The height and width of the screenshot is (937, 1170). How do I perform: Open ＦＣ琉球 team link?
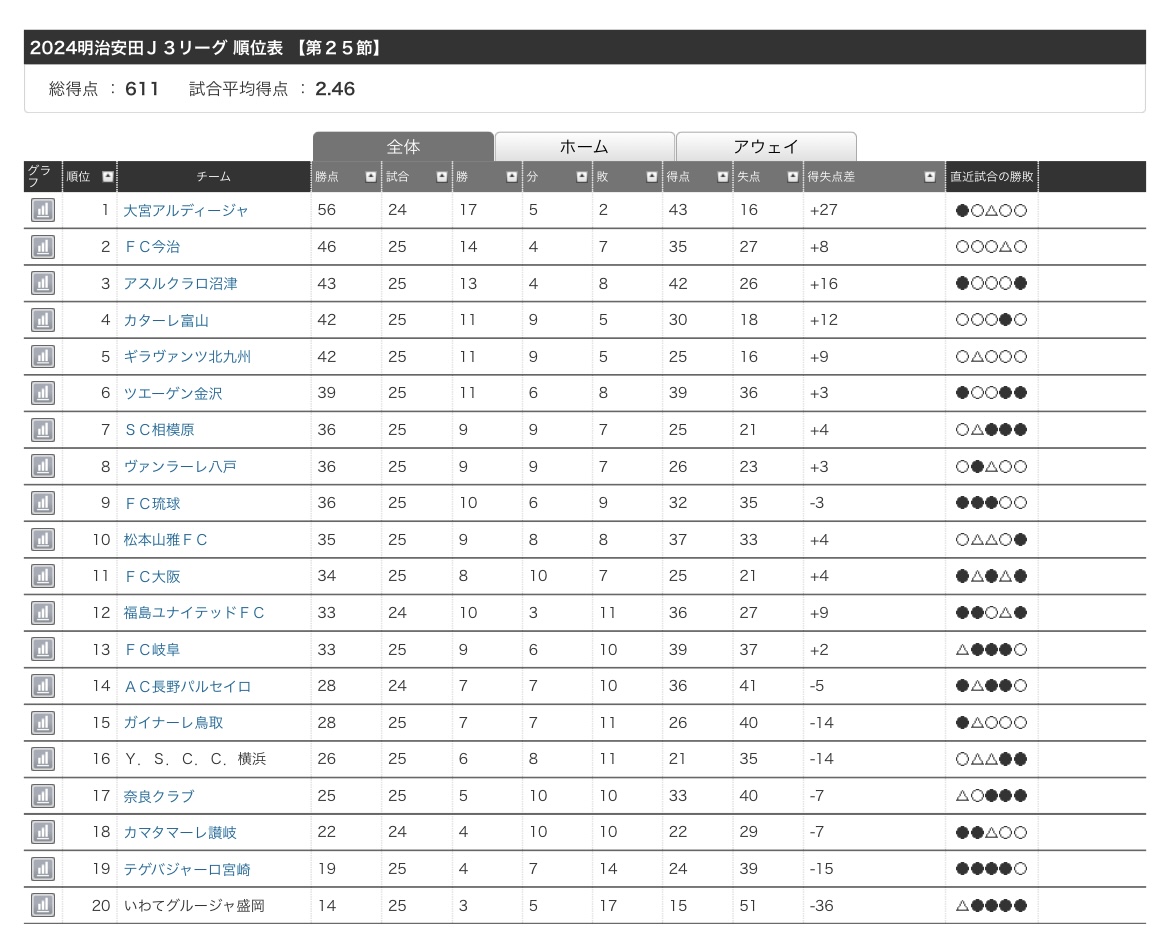point(152,504)
